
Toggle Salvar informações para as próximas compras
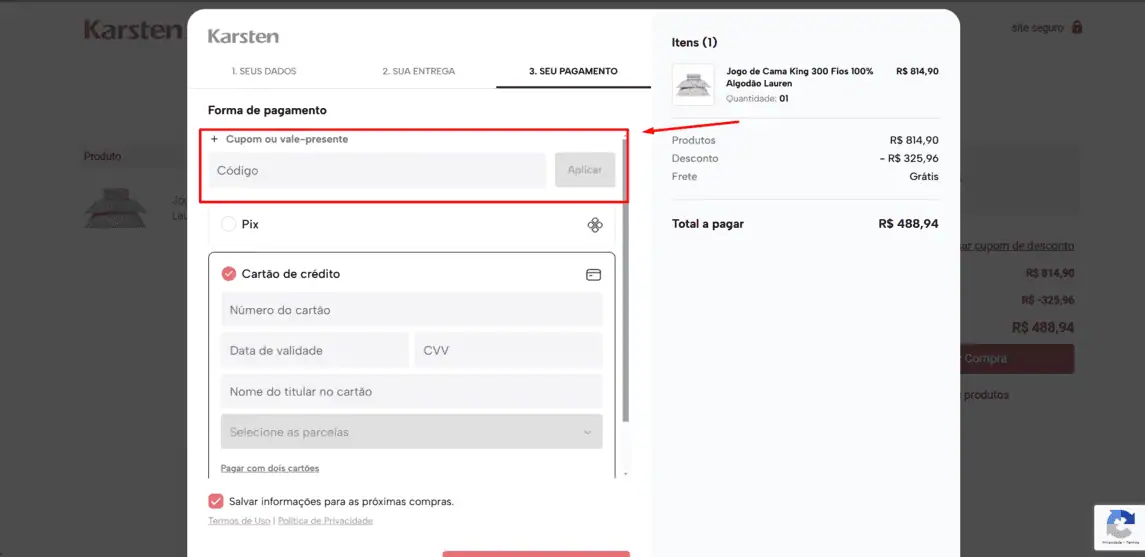point(215,502)
